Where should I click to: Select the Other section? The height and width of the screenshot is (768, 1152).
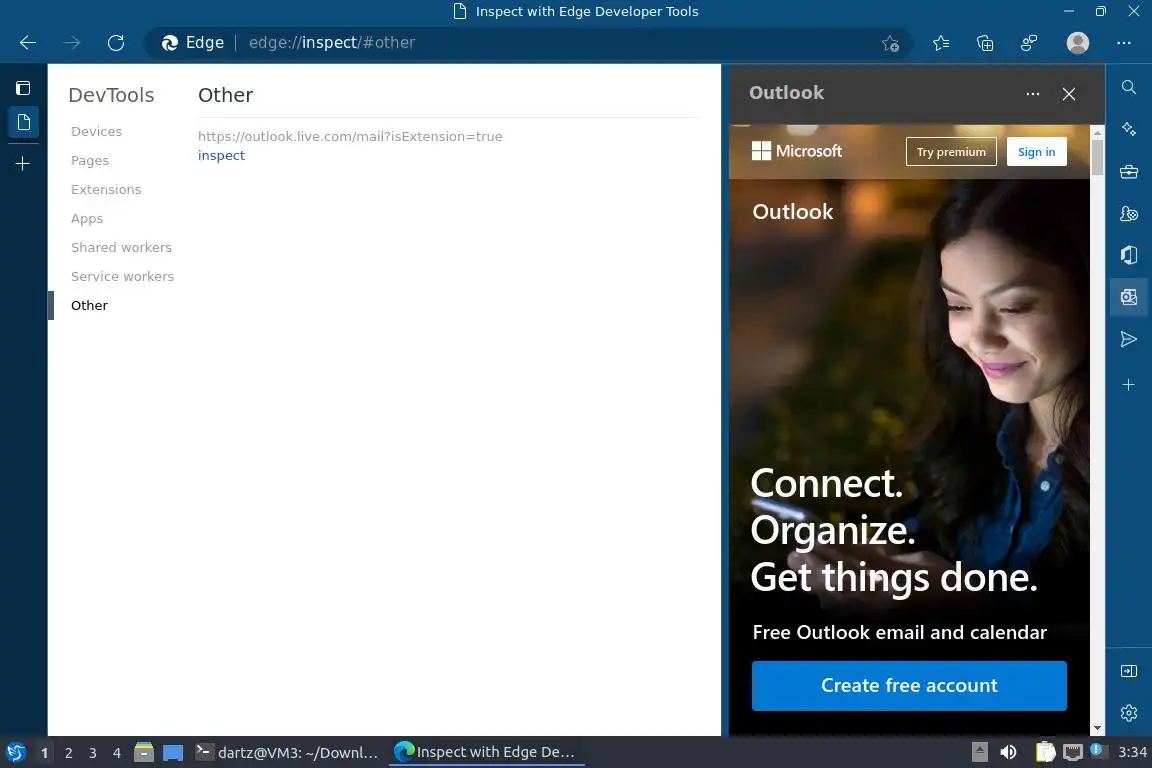(x=90, y=306)
